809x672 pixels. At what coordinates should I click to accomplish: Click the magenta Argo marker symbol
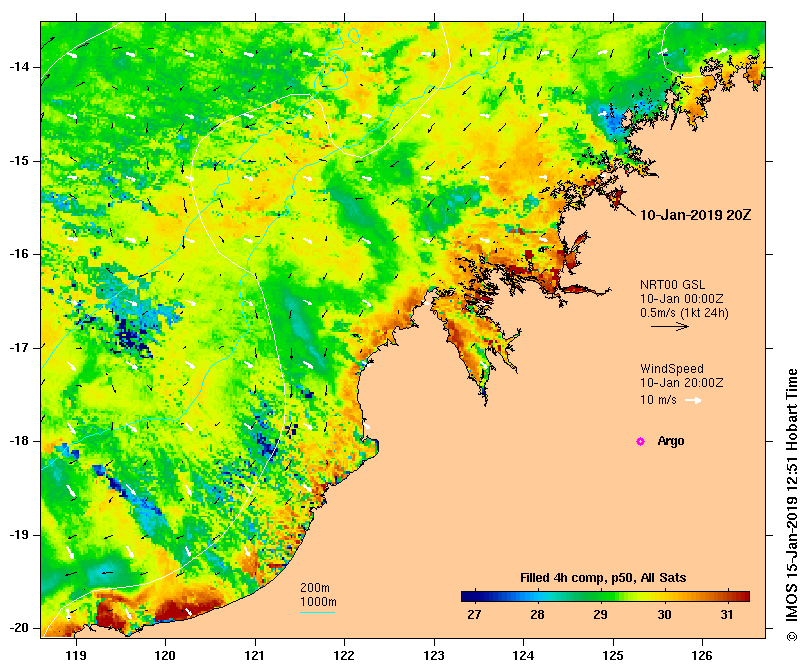tap(640, 441)
